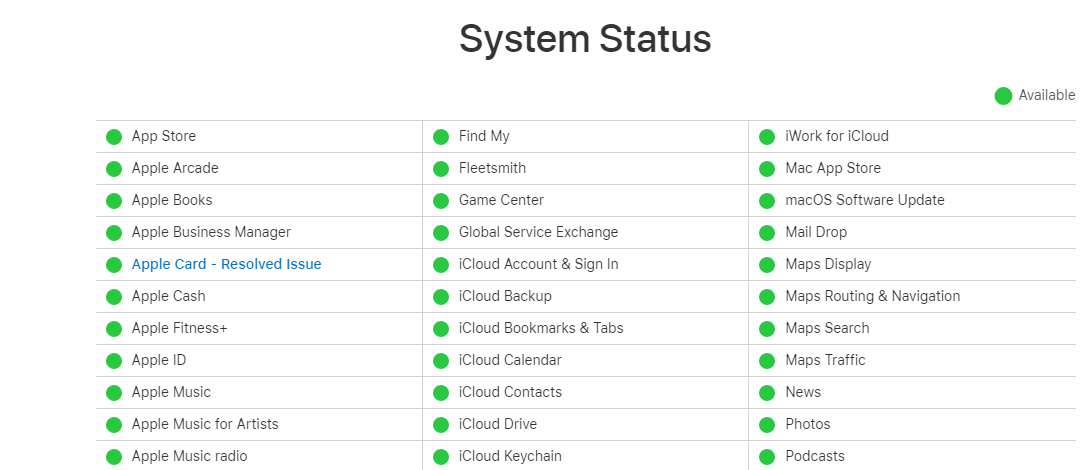Select the Apple Fitness+ service name
Viewport: 1082px width, 470px height.
point(179,328)
